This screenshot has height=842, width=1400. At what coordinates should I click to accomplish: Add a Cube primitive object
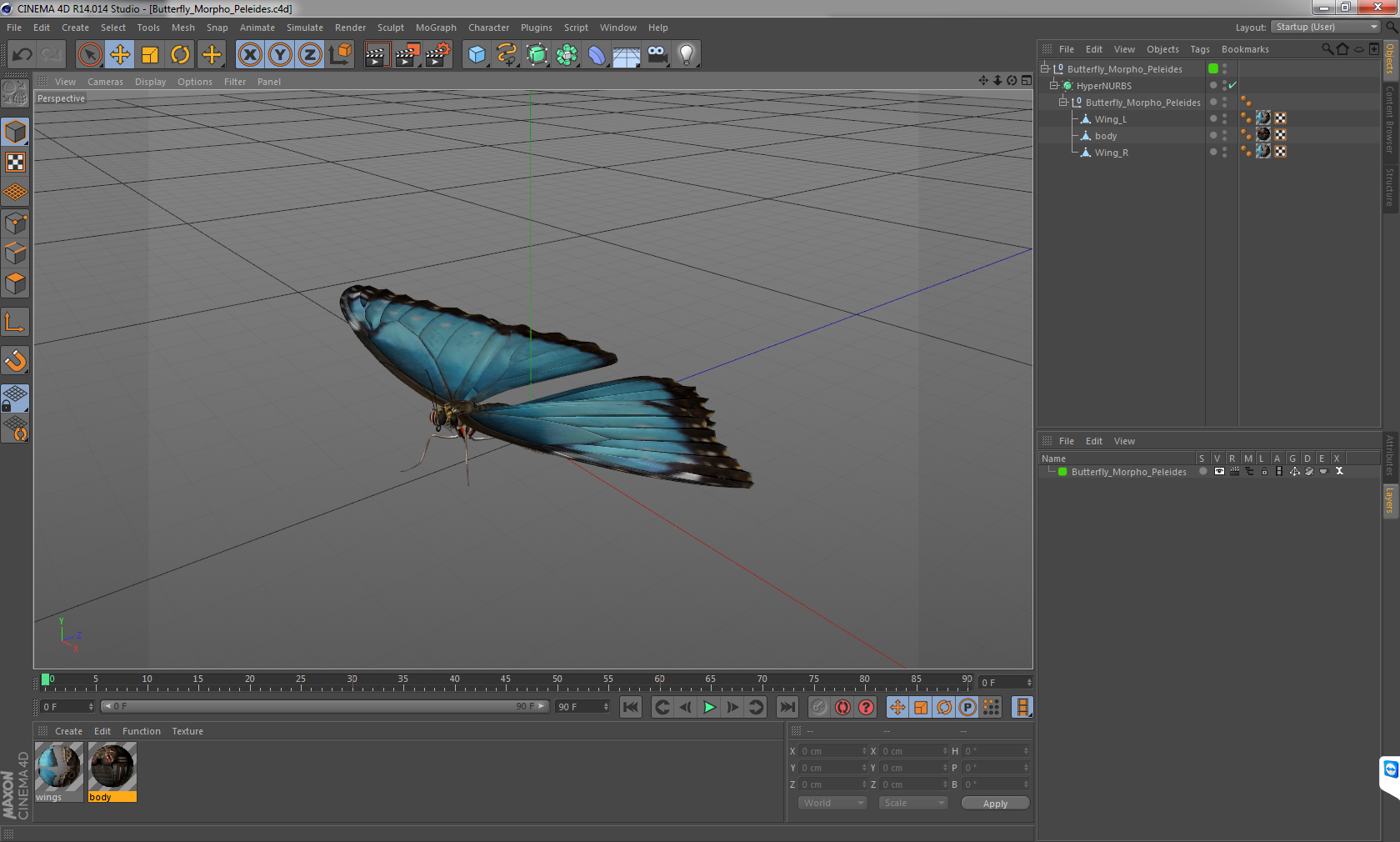[x=477, y=55]
